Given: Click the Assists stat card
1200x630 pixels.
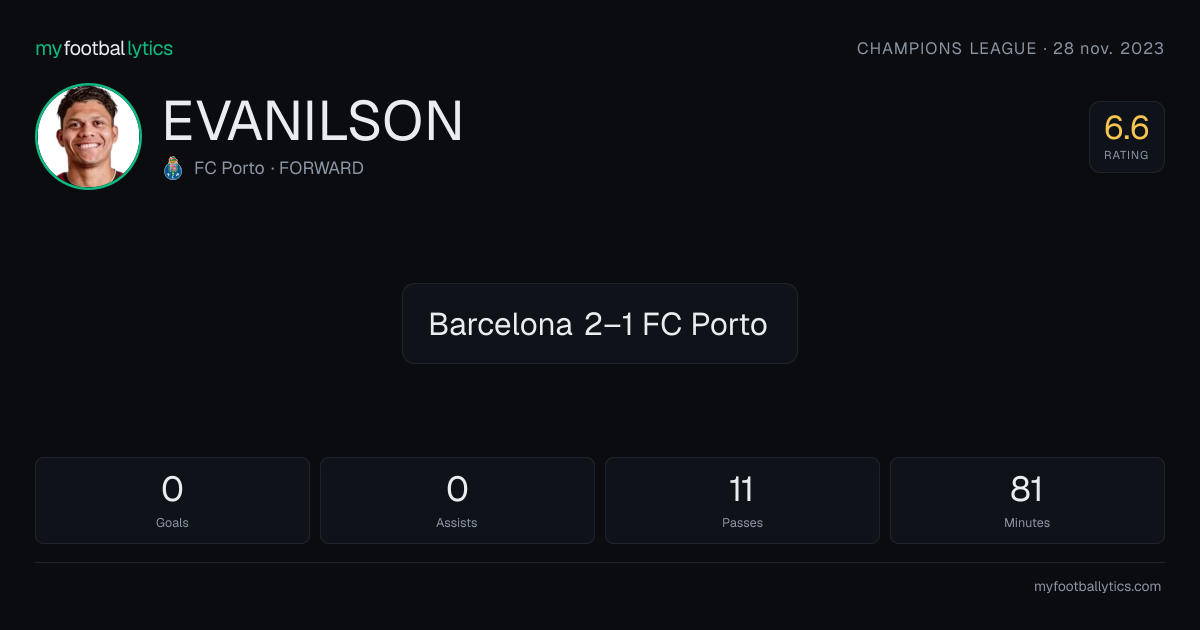Looking at the screenshot, I should pyautogui.click(x=457, y=500).
